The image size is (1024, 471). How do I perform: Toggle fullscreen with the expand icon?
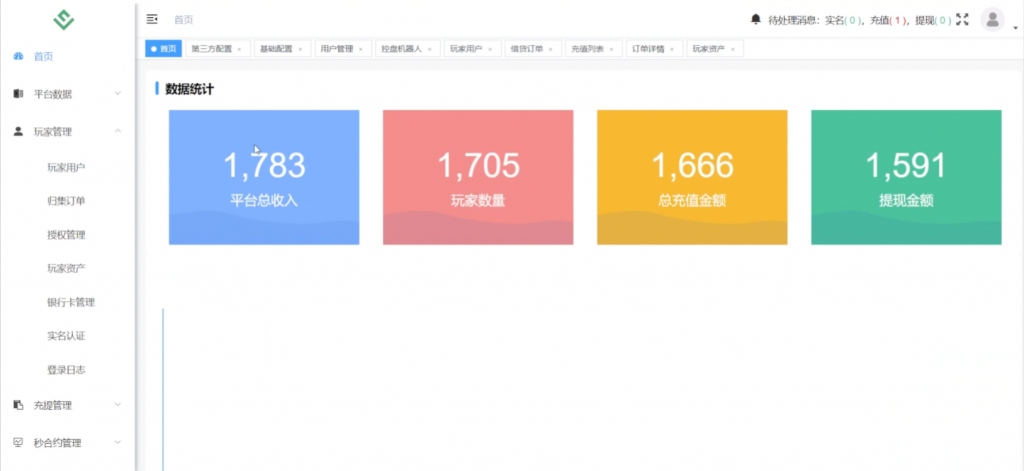[963, 19]
